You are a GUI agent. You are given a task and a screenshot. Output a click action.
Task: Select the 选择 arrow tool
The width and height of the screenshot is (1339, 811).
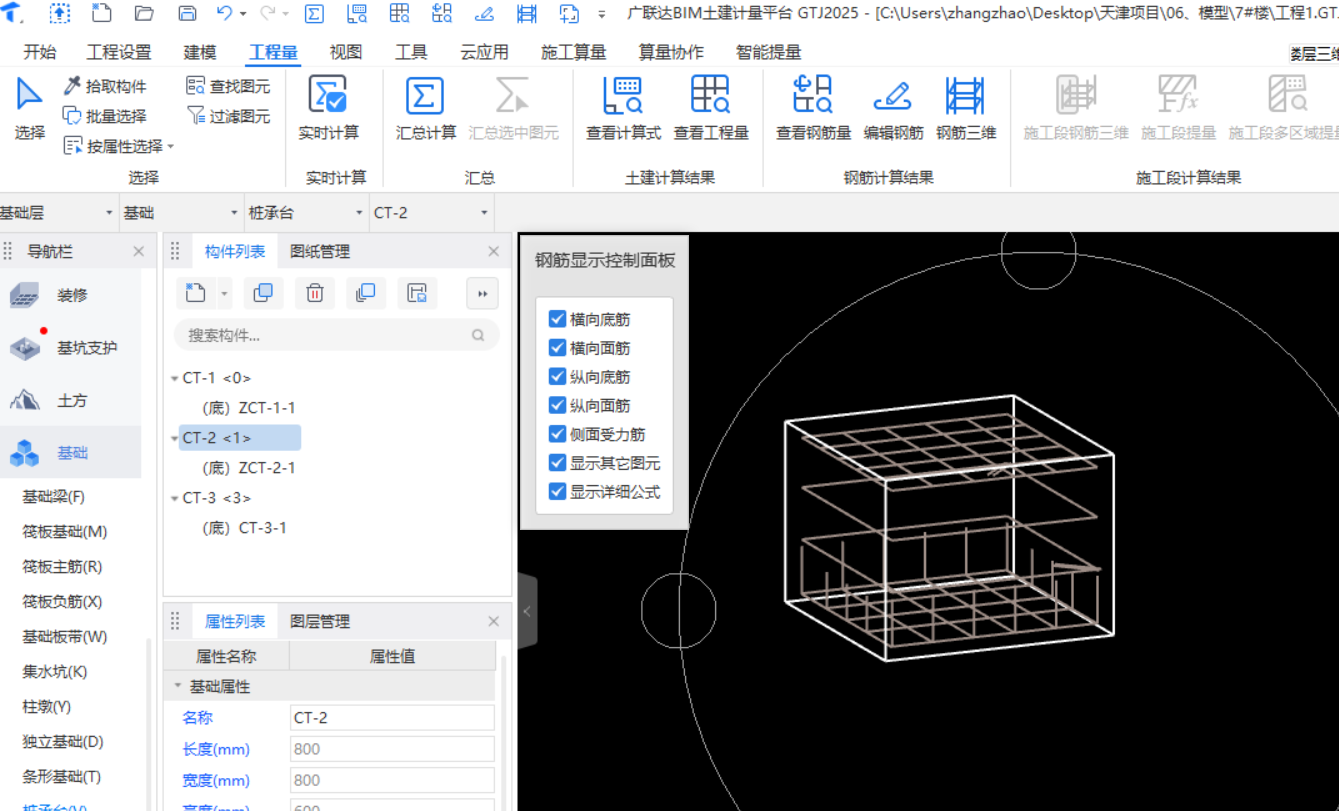click(x=29, y=108)
